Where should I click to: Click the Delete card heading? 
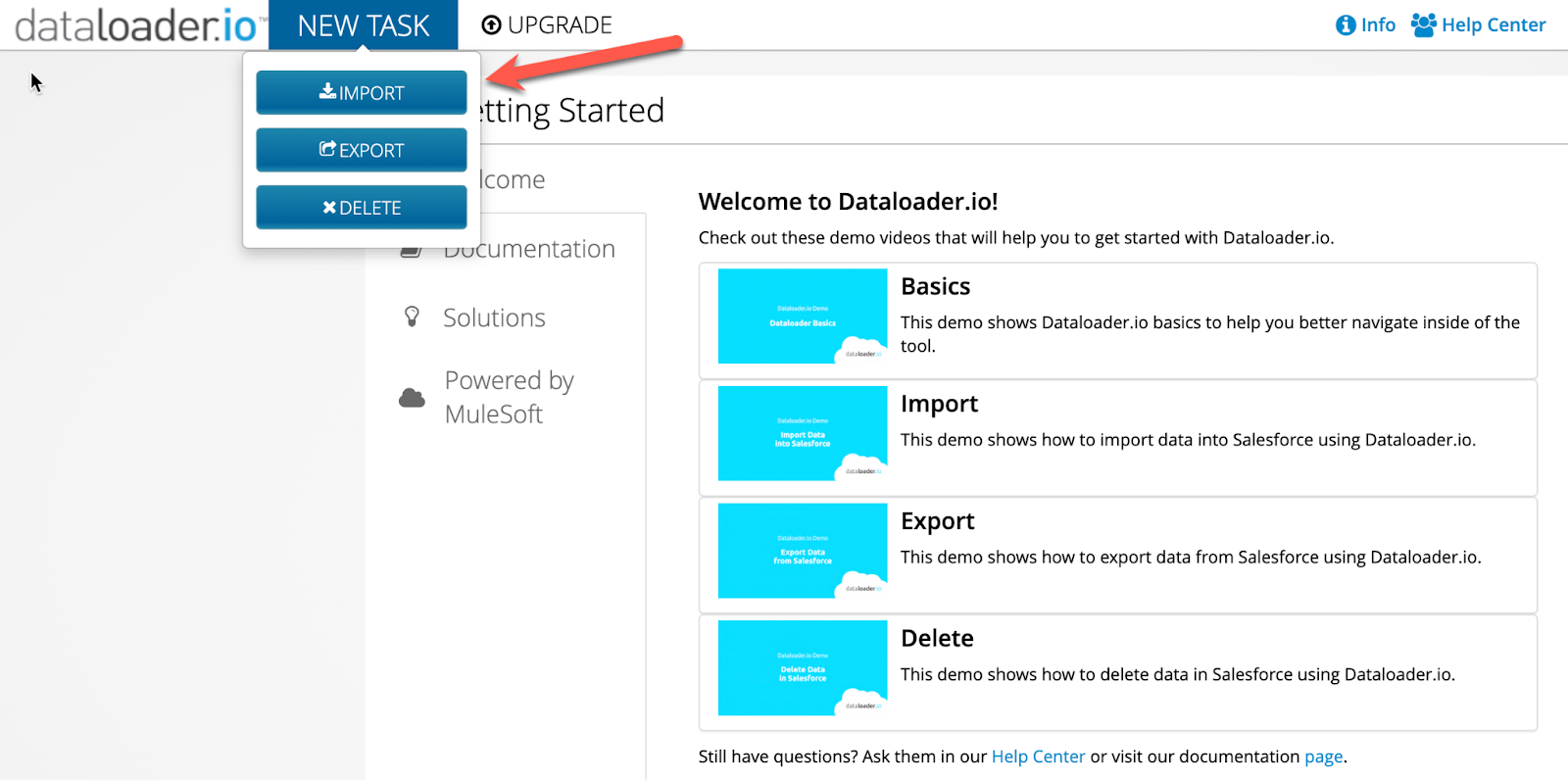pos(937,638)
